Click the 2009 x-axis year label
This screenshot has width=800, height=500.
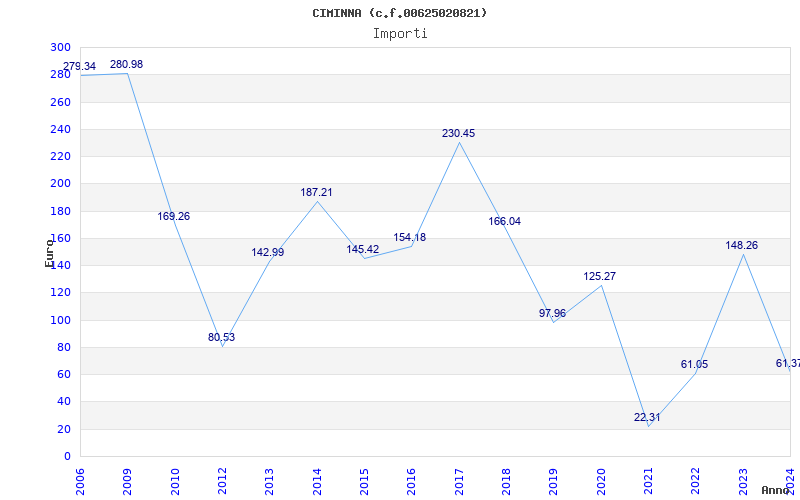128,482
